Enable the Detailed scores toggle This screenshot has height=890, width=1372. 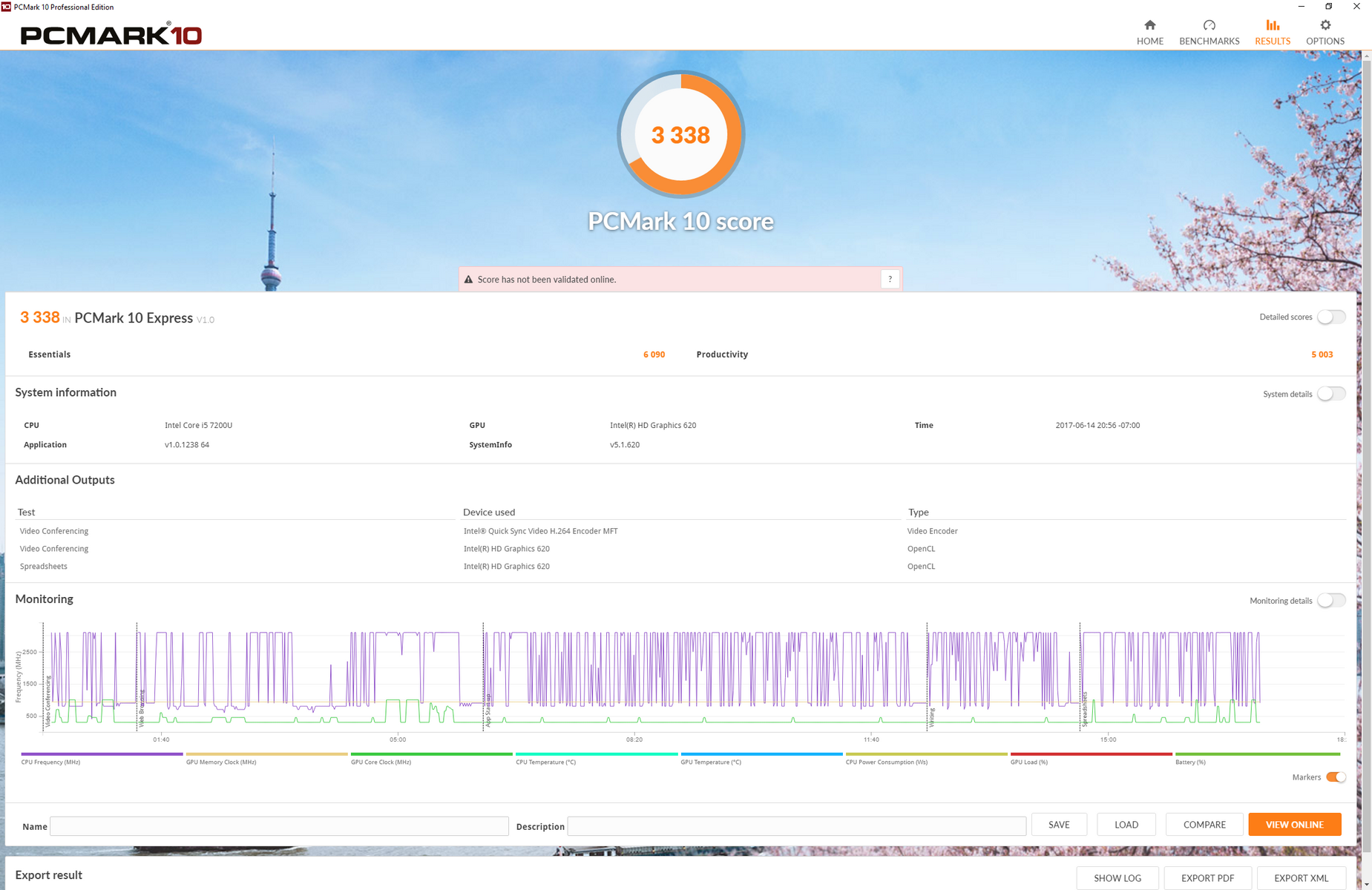tap(1331, 317)
